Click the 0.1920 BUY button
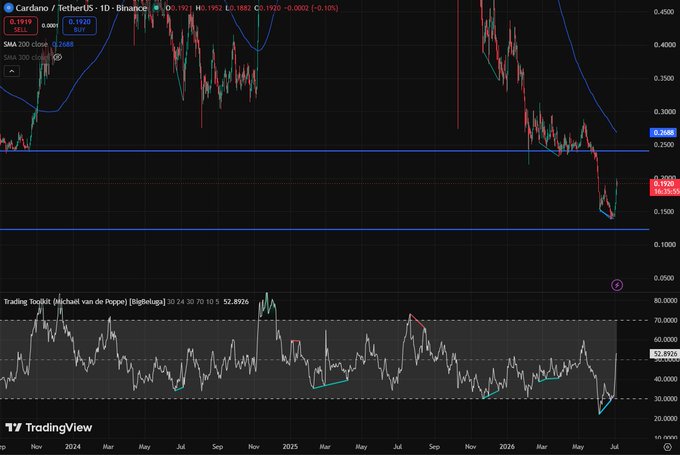This screenshot has width=680, height=455. (x=79, y=26)
